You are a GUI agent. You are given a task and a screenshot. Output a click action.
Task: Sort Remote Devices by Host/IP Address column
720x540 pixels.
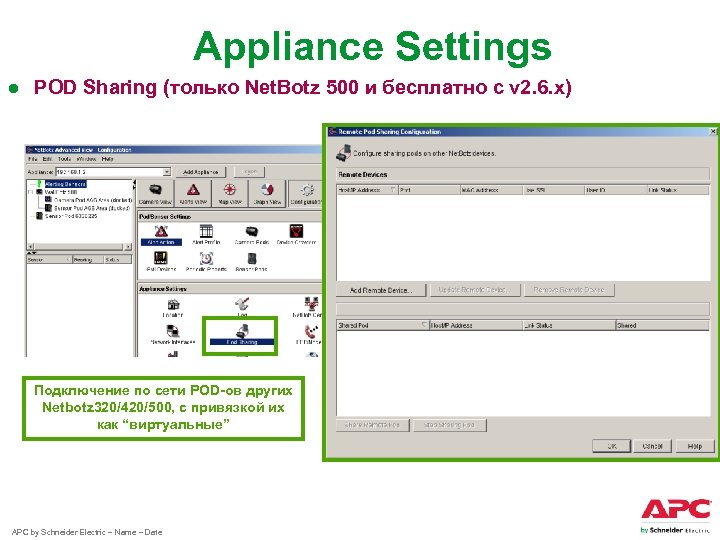pyautogui.click(x=366, y=190)
